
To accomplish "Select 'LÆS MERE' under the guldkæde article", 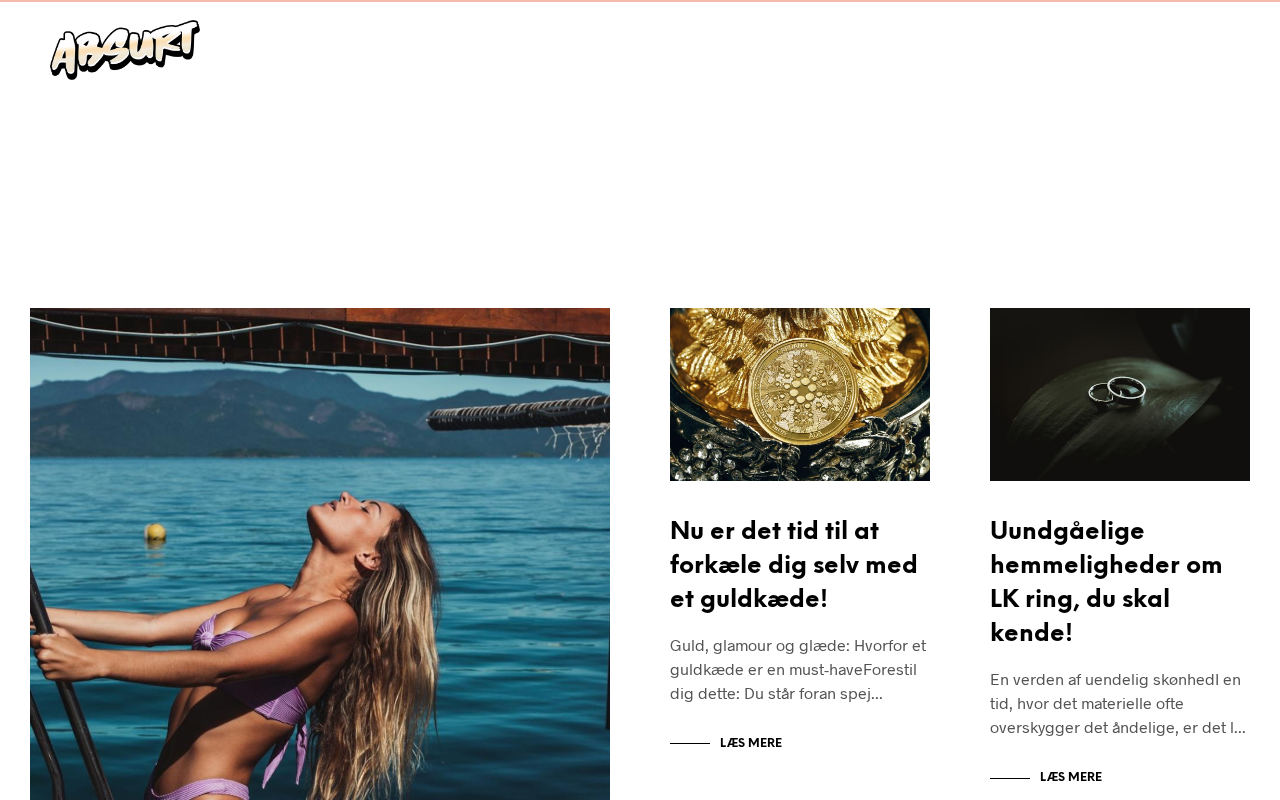I will 751,743.
